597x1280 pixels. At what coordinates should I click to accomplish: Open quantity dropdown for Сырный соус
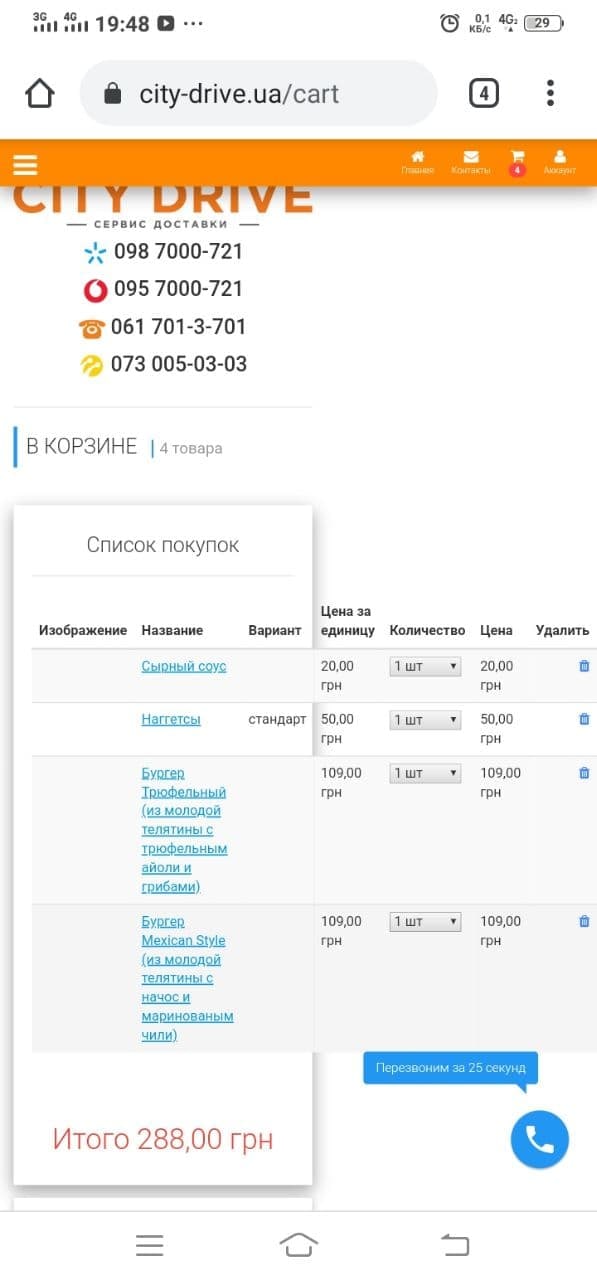pos(425,666)
